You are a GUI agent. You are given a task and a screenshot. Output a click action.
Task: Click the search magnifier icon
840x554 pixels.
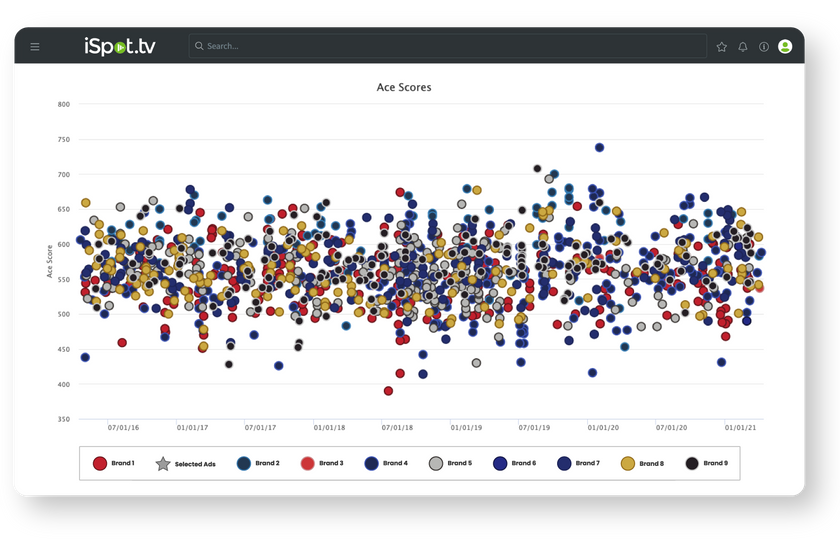coord(199,46)
